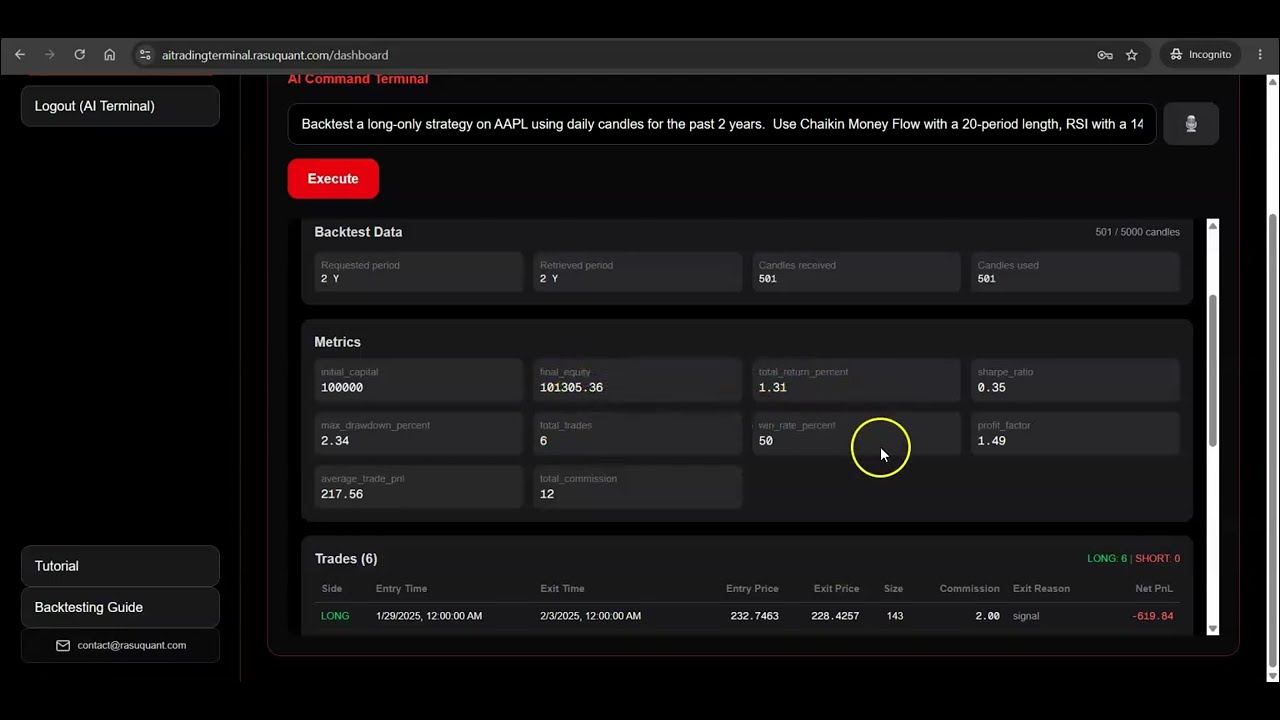
Task: Click entry time 1/29/2025, 12:00:00 AM
Action: (429, 616)
